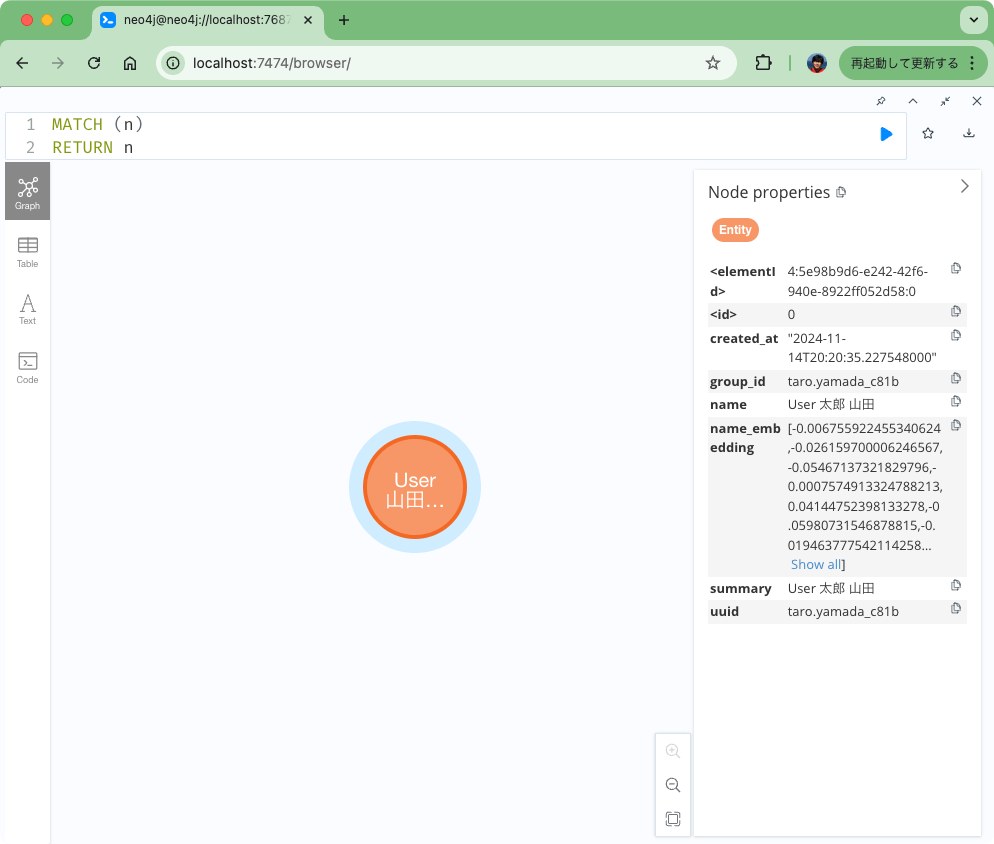
Task: Collapse the Node properties panel
Action: tap(964, 186)
